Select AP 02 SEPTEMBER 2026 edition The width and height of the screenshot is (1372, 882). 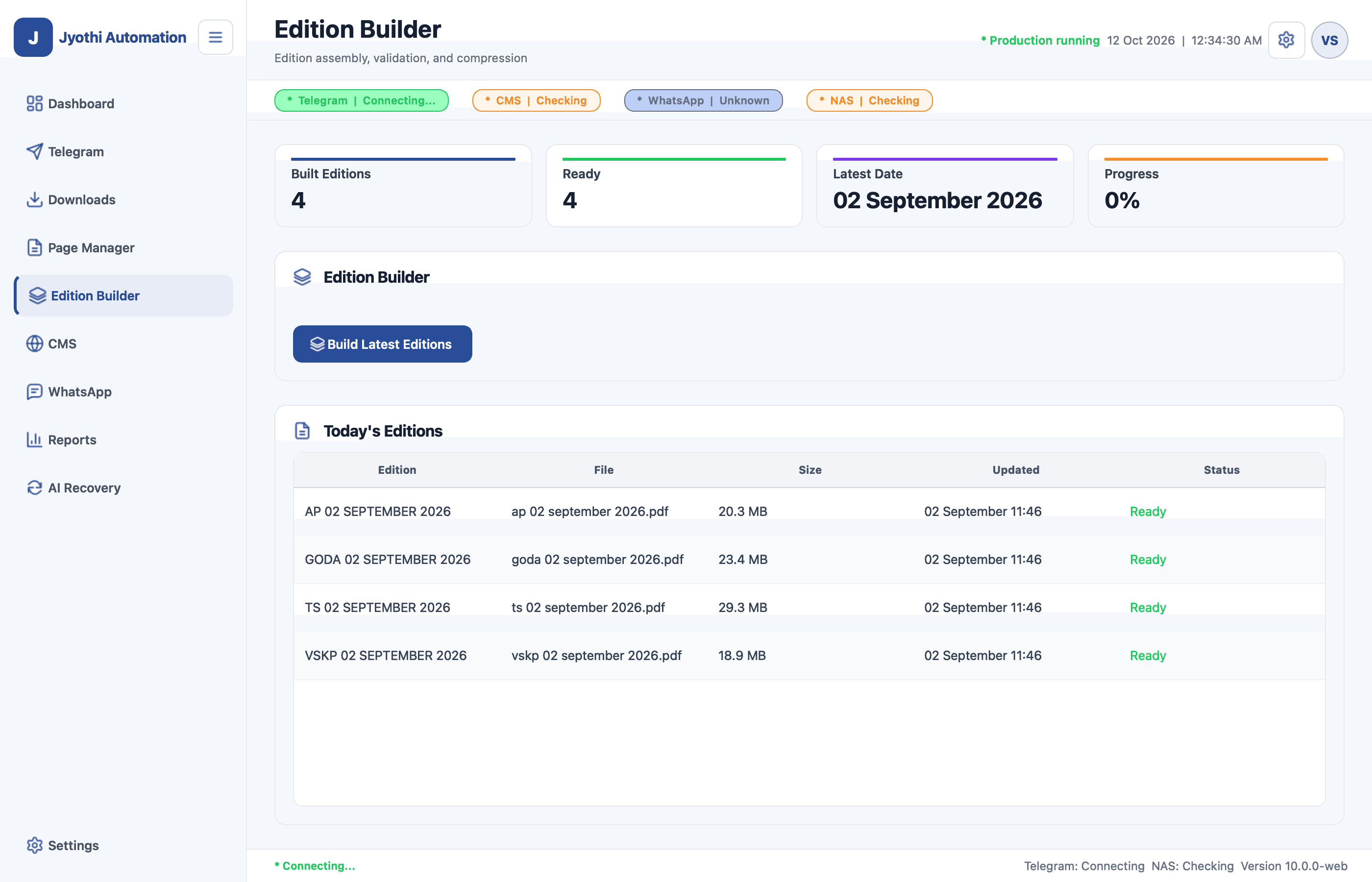click(x=378, y=512)
